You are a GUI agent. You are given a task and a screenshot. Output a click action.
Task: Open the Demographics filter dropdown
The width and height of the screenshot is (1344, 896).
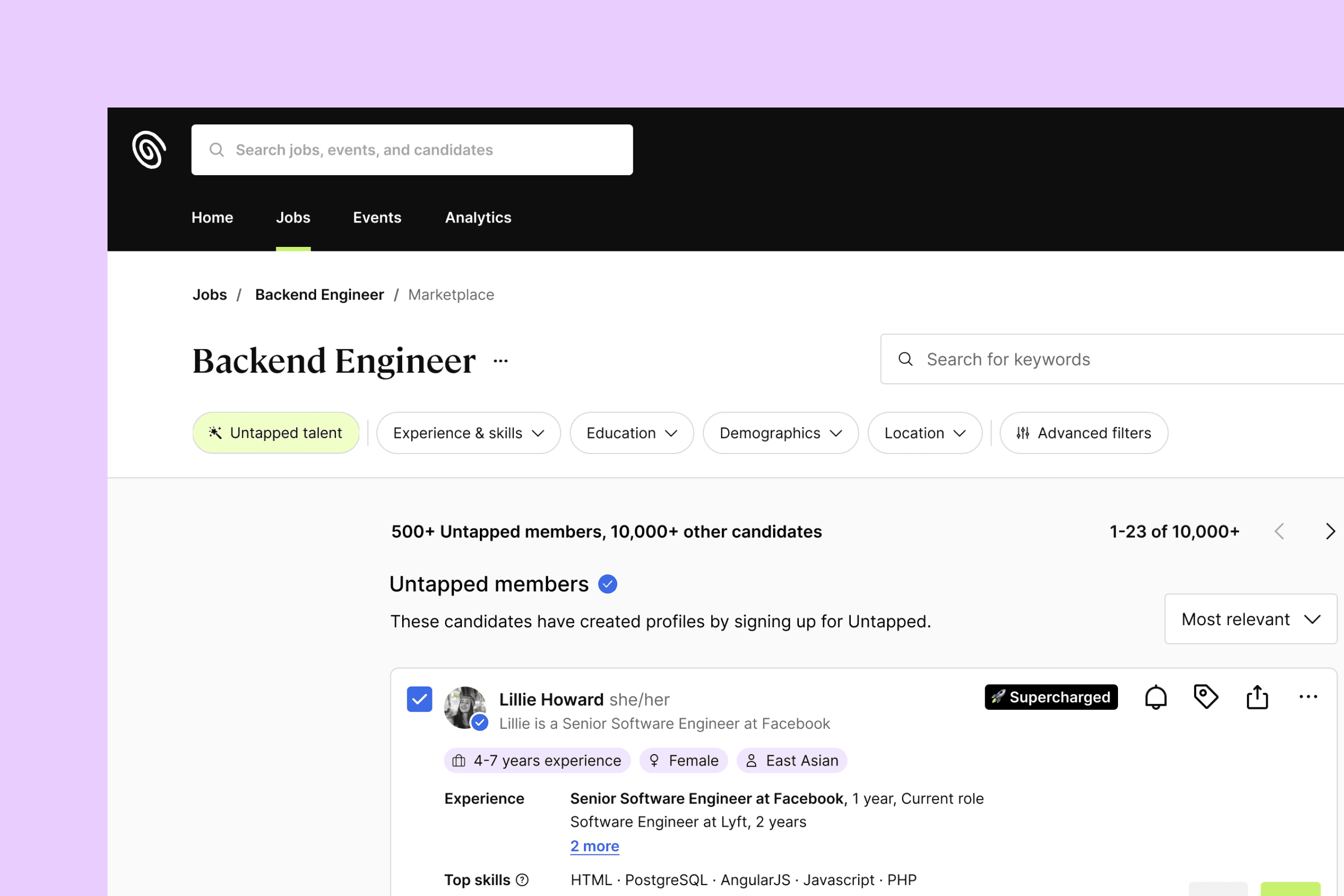coord(780,433)
